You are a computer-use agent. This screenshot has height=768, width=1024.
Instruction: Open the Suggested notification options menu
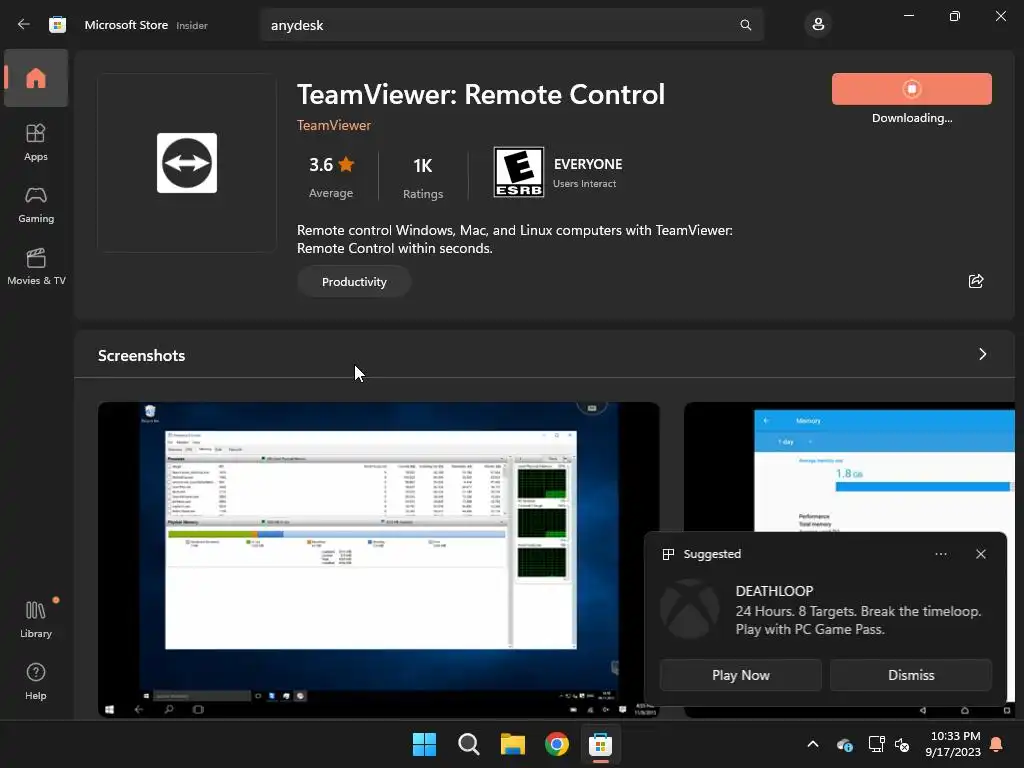pyautogui.click(x=940, y=554)
